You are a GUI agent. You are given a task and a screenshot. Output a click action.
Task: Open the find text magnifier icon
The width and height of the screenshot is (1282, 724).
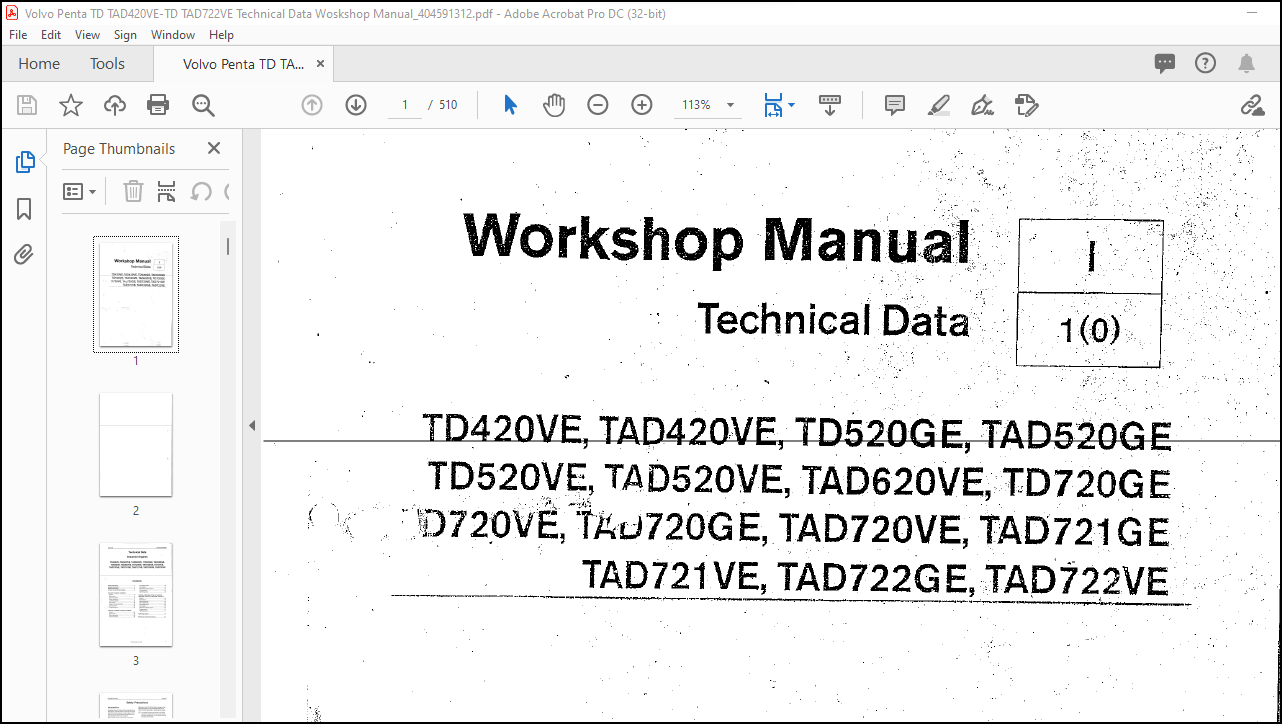point(203,105)
